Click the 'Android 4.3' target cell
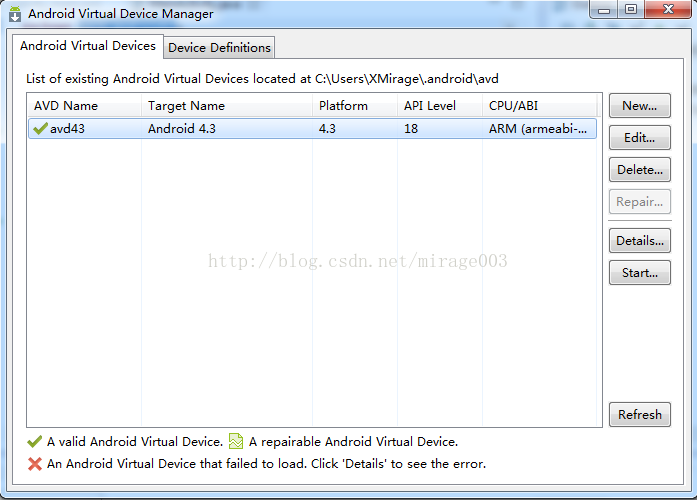Screen dimensions: 697x500 [x=182, y=129]
